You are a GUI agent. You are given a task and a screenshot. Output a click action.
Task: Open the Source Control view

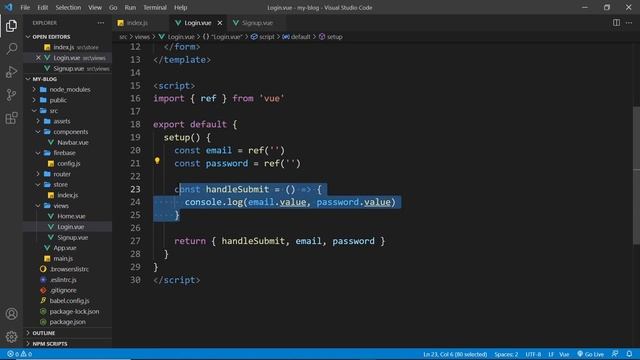click(x=11, y=95)
